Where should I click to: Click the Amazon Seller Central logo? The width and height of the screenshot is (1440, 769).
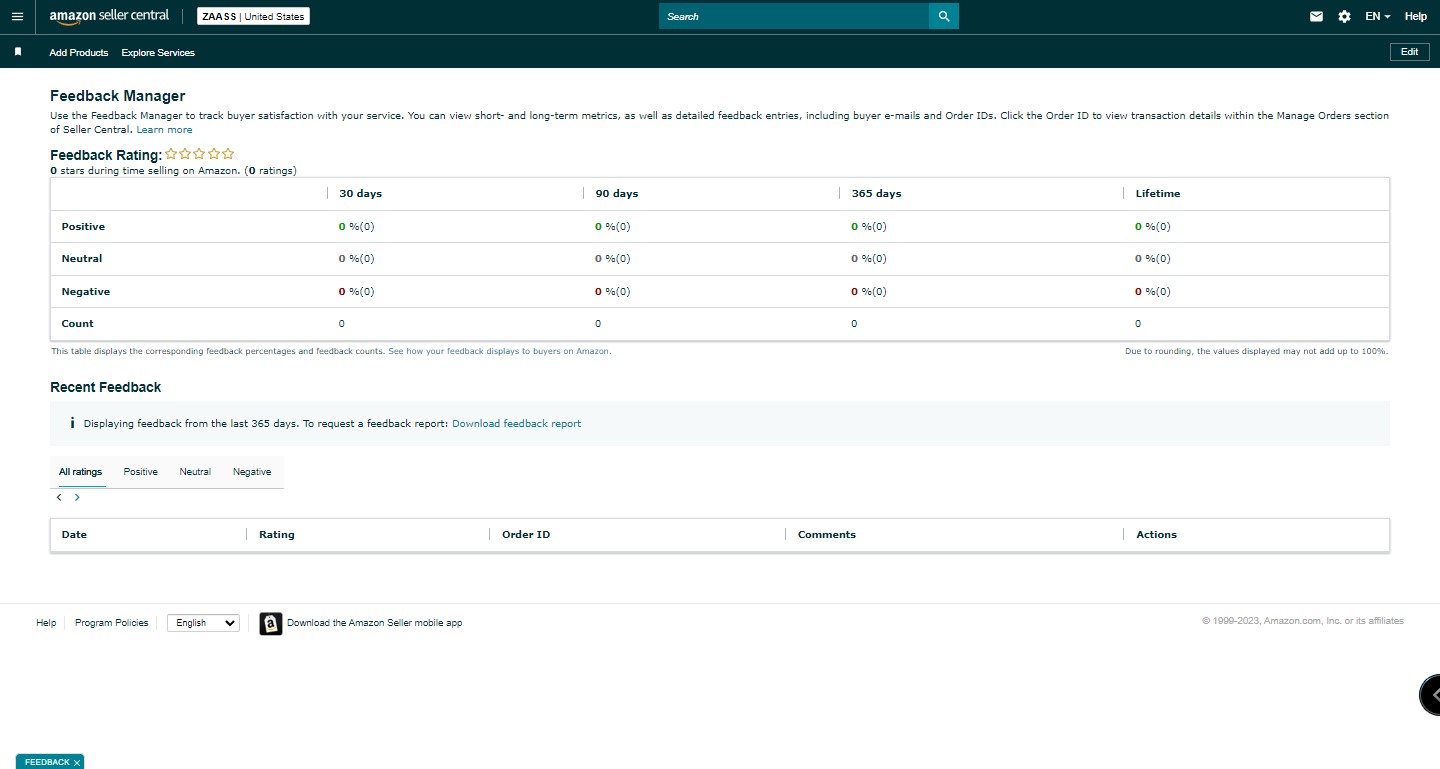click(109, 17)
